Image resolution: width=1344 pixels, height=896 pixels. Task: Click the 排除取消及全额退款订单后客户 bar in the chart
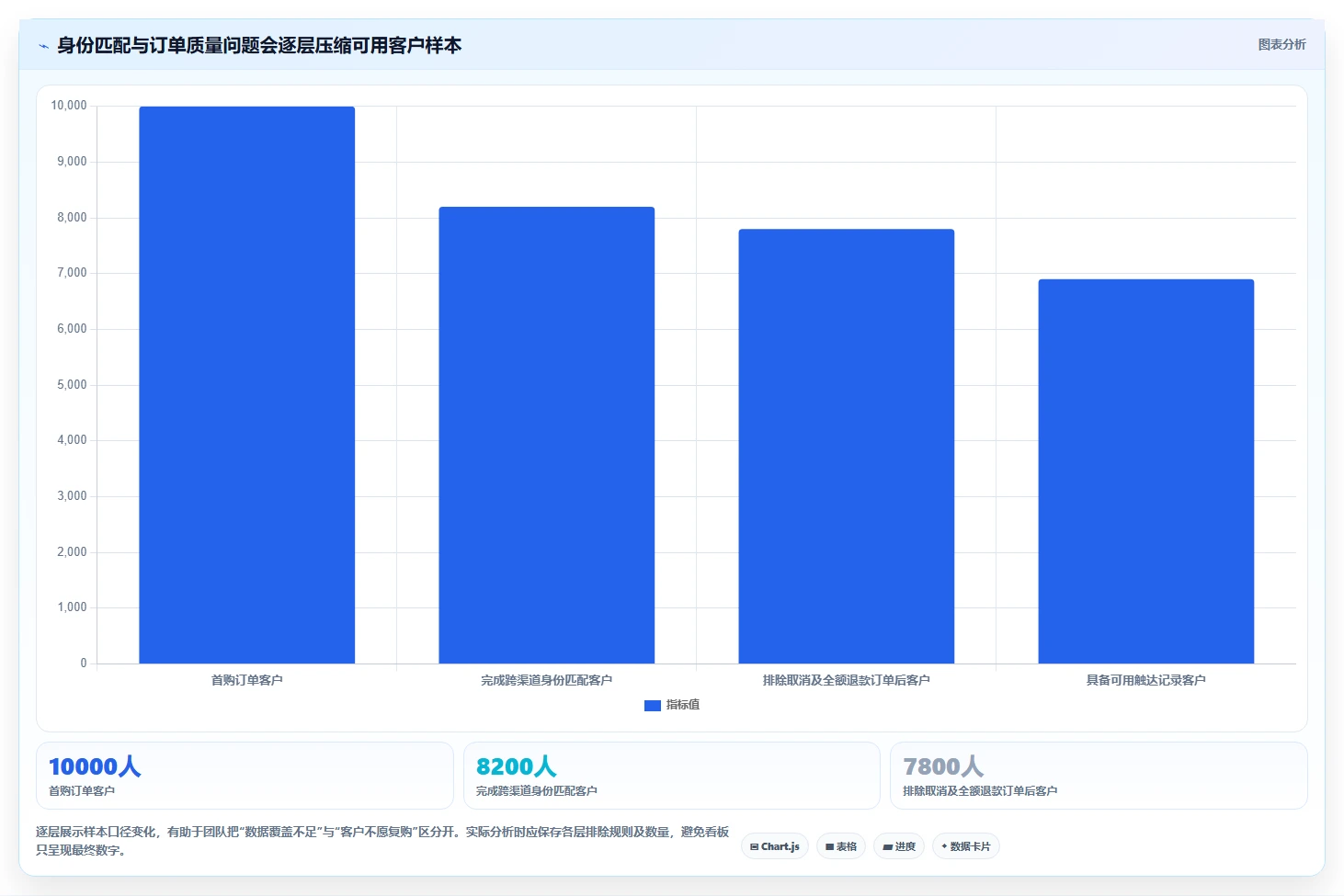(x=846, y=446)
